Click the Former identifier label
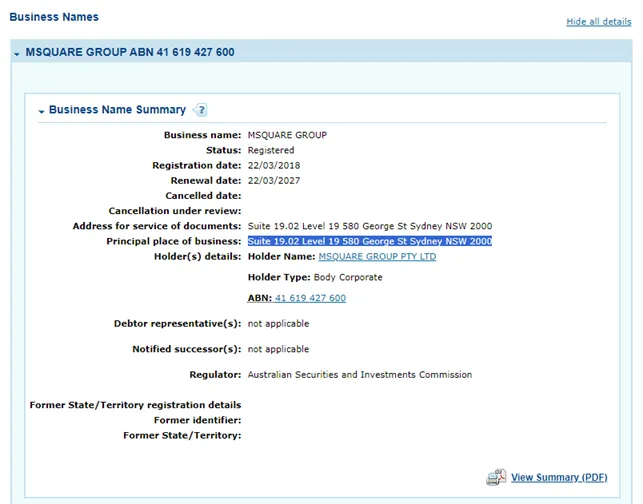Image resolution: width=643 pixels, height=504 pixels. 197,420
